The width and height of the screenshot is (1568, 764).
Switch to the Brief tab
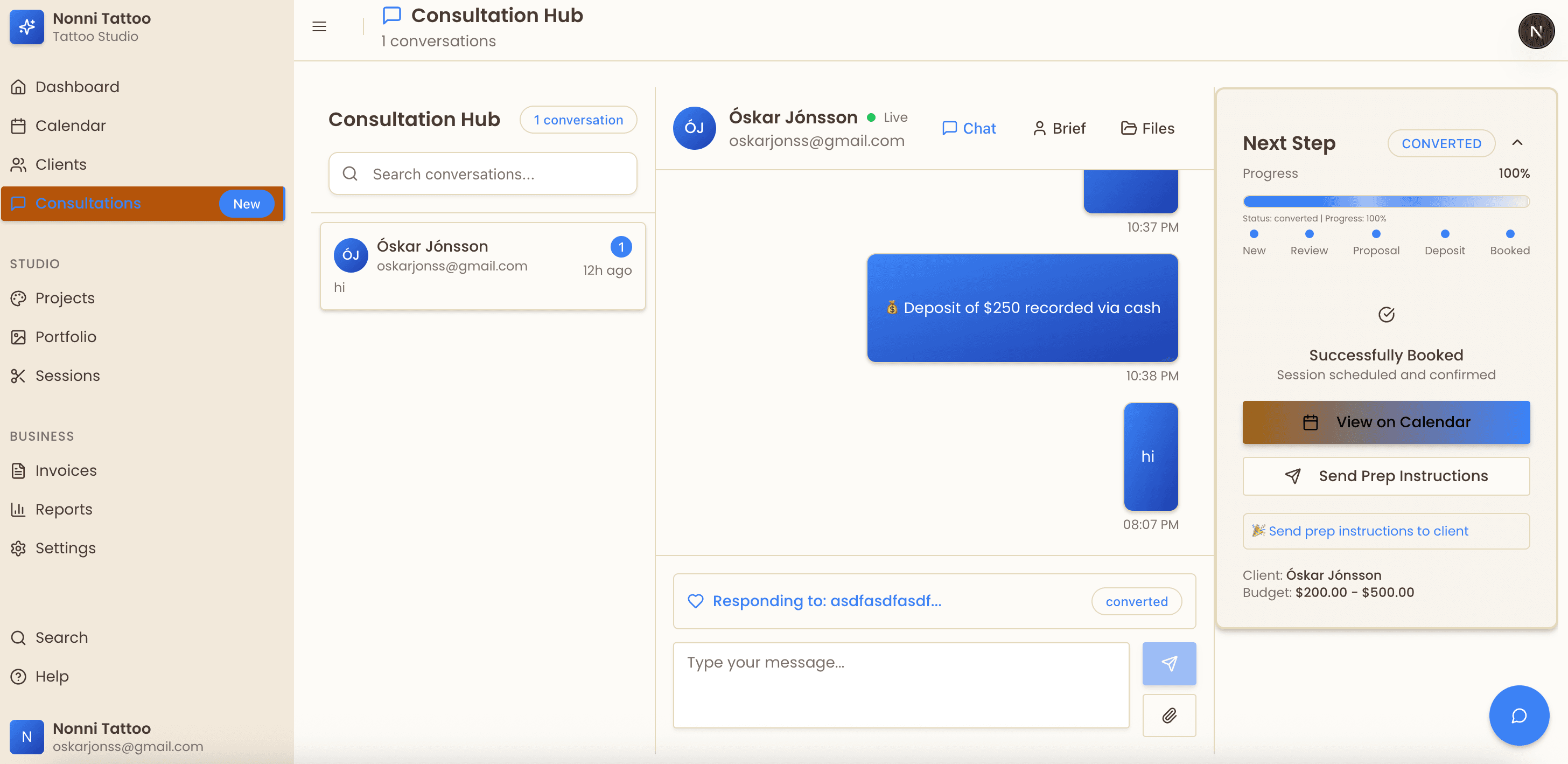tap(1059, 128)
